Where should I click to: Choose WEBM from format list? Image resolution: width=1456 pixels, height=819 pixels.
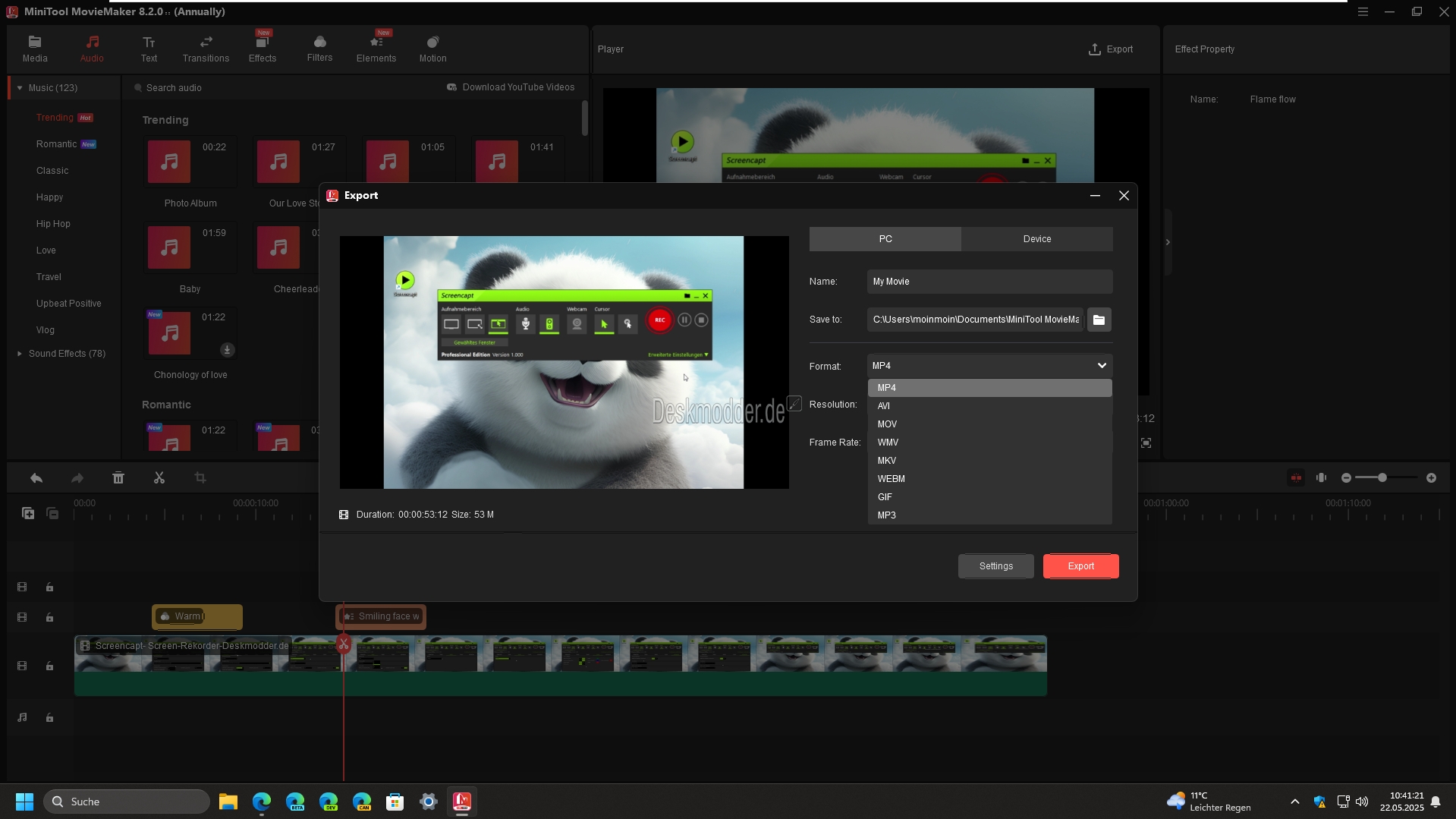pos(989,479)
